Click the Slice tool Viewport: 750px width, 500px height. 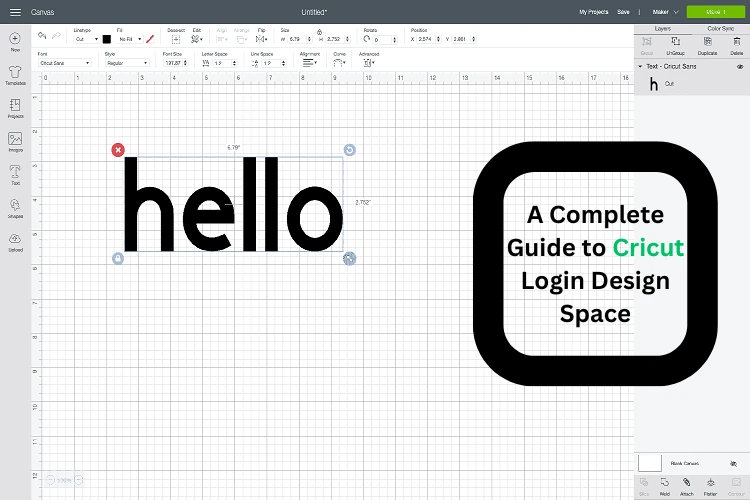point(644,482)
